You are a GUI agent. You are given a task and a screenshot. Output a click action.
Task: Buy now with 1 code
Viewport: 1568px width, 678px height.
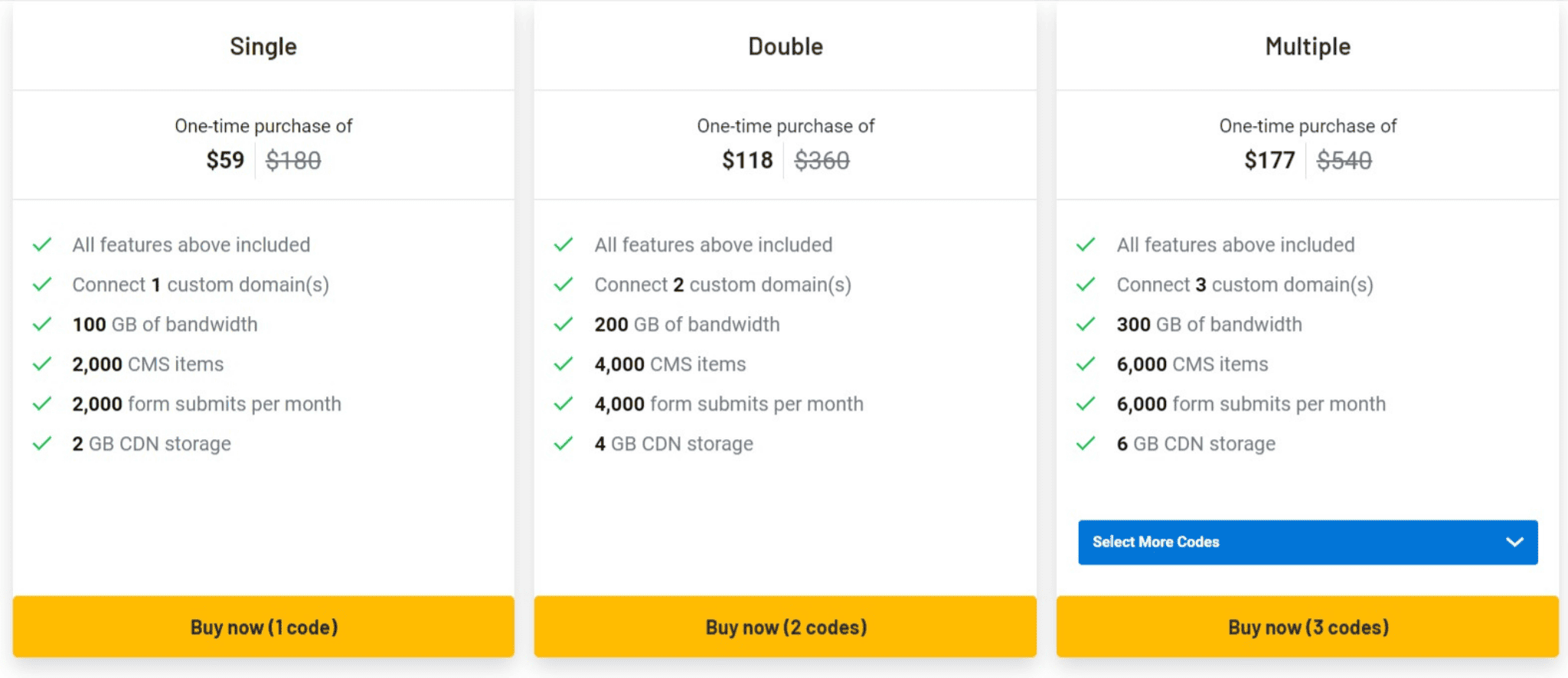(263, 627)
